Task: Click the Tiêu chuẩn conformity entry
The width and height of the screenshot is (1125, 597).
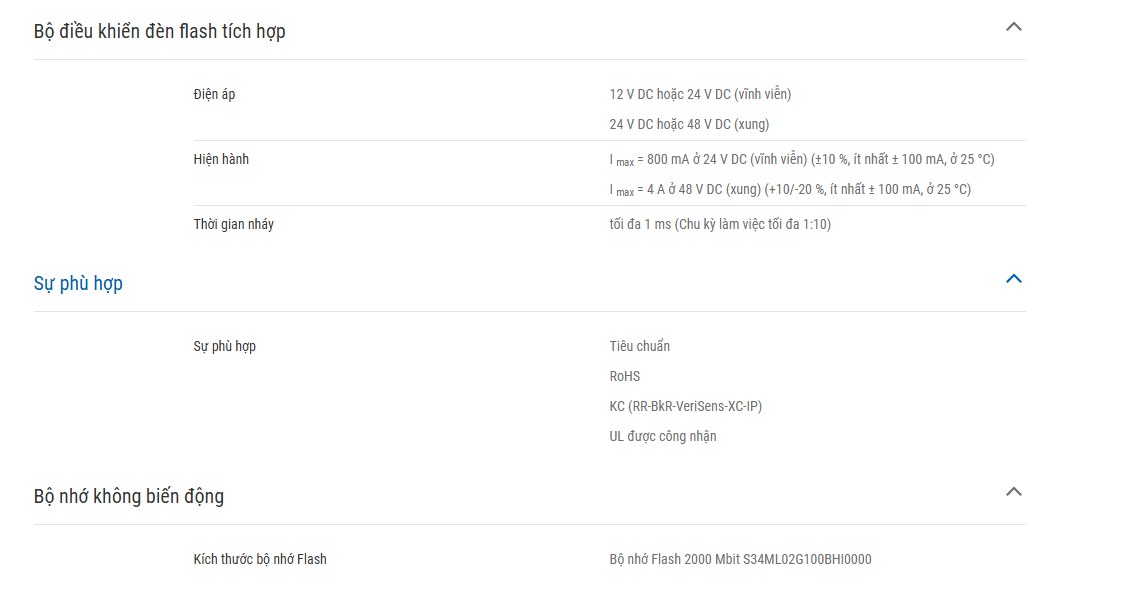Action: 639,346
